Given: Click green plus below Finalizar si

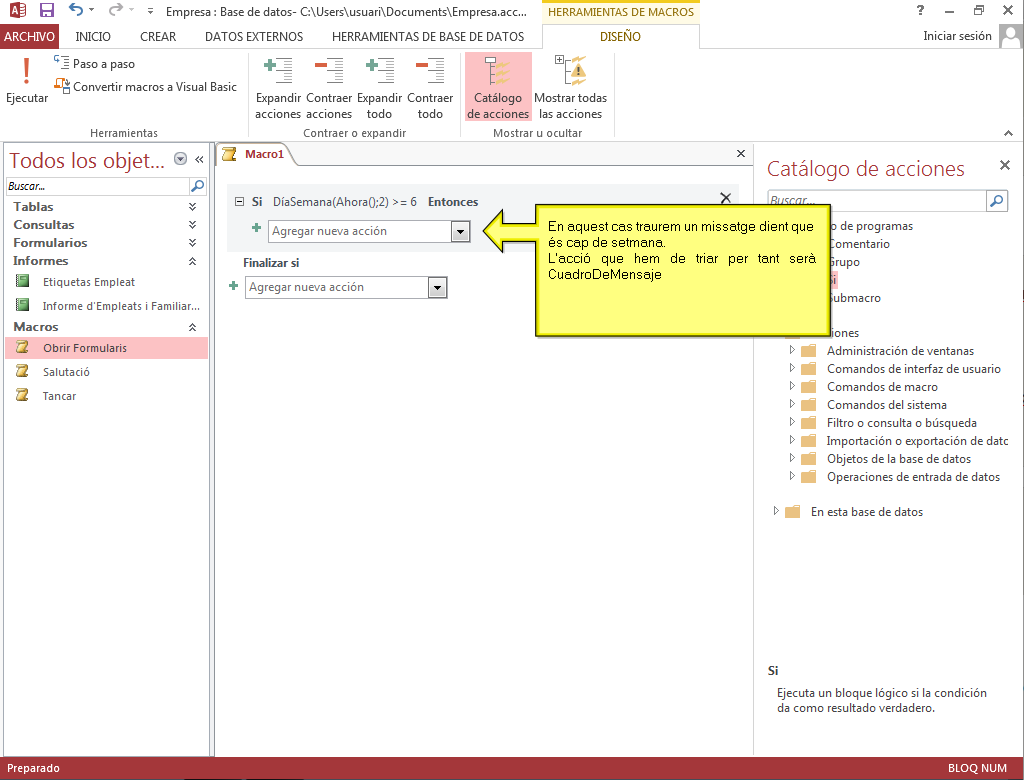Looking at the screenshot, I should coord(233,285).
